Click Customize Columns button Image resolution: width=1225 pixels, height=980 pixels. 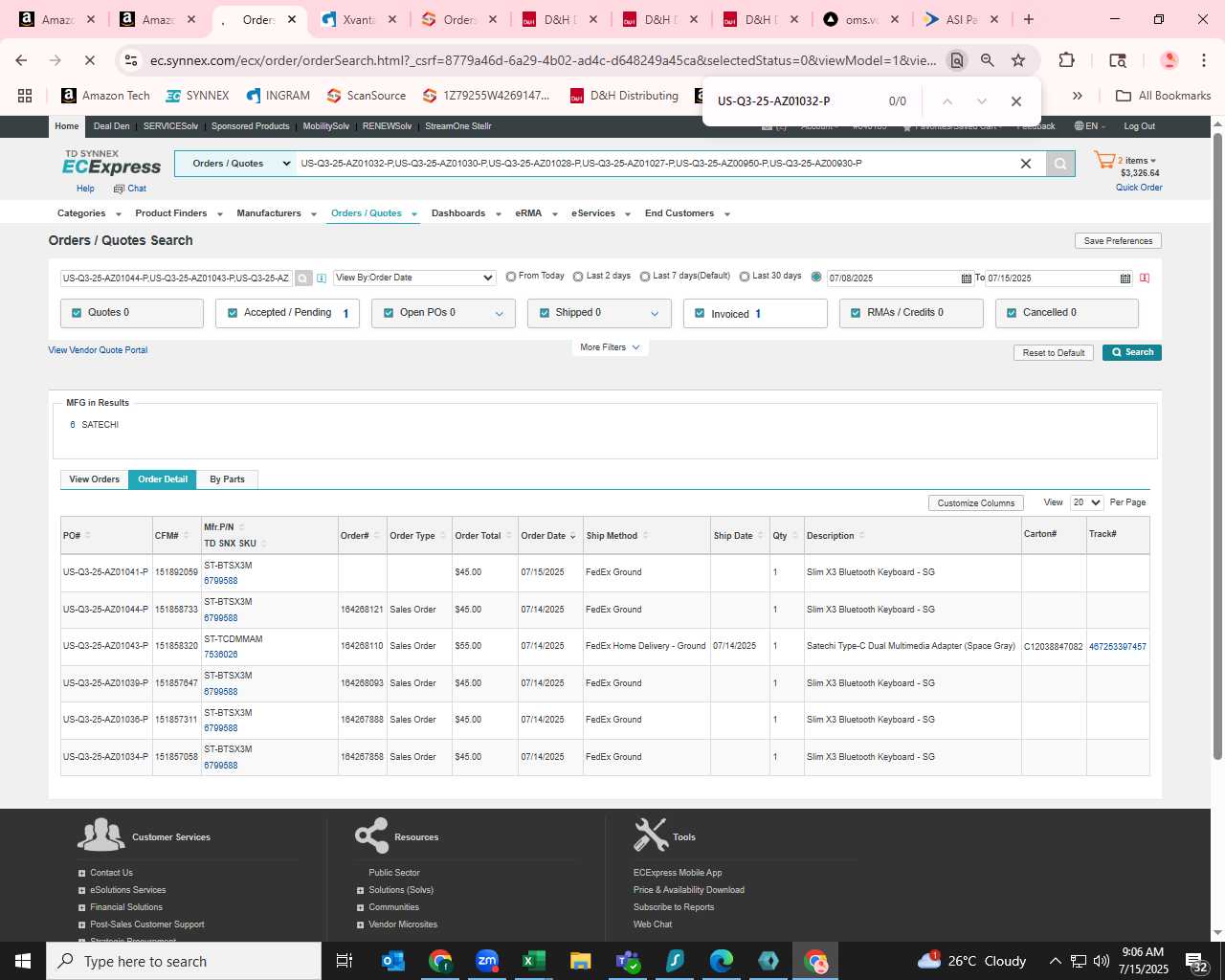click(x=976, y=503)
